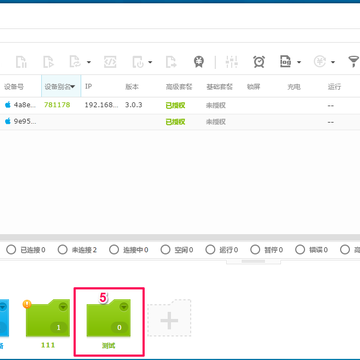Click the alarm clock scheduler icon
The width and height of the screenshot is (360, 360).
pyautogui.click(x=259, y=62)
